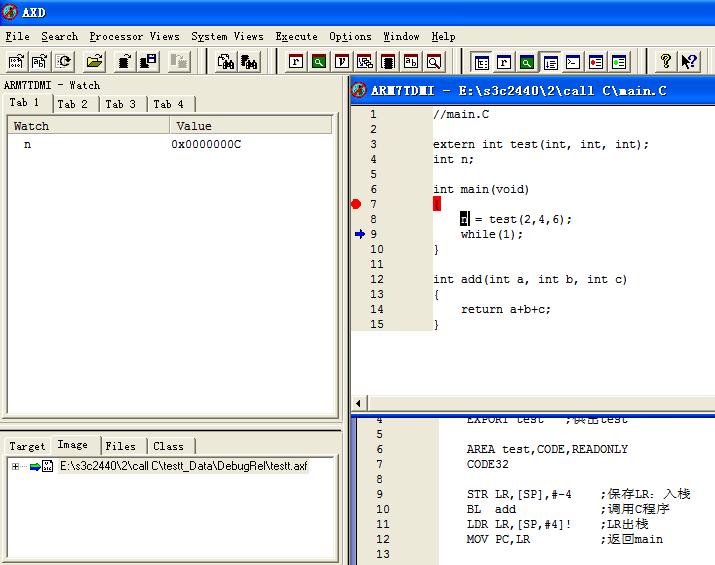Open the Execute menu
Viewport: 715px width, 565px height.
pos(296,36)
